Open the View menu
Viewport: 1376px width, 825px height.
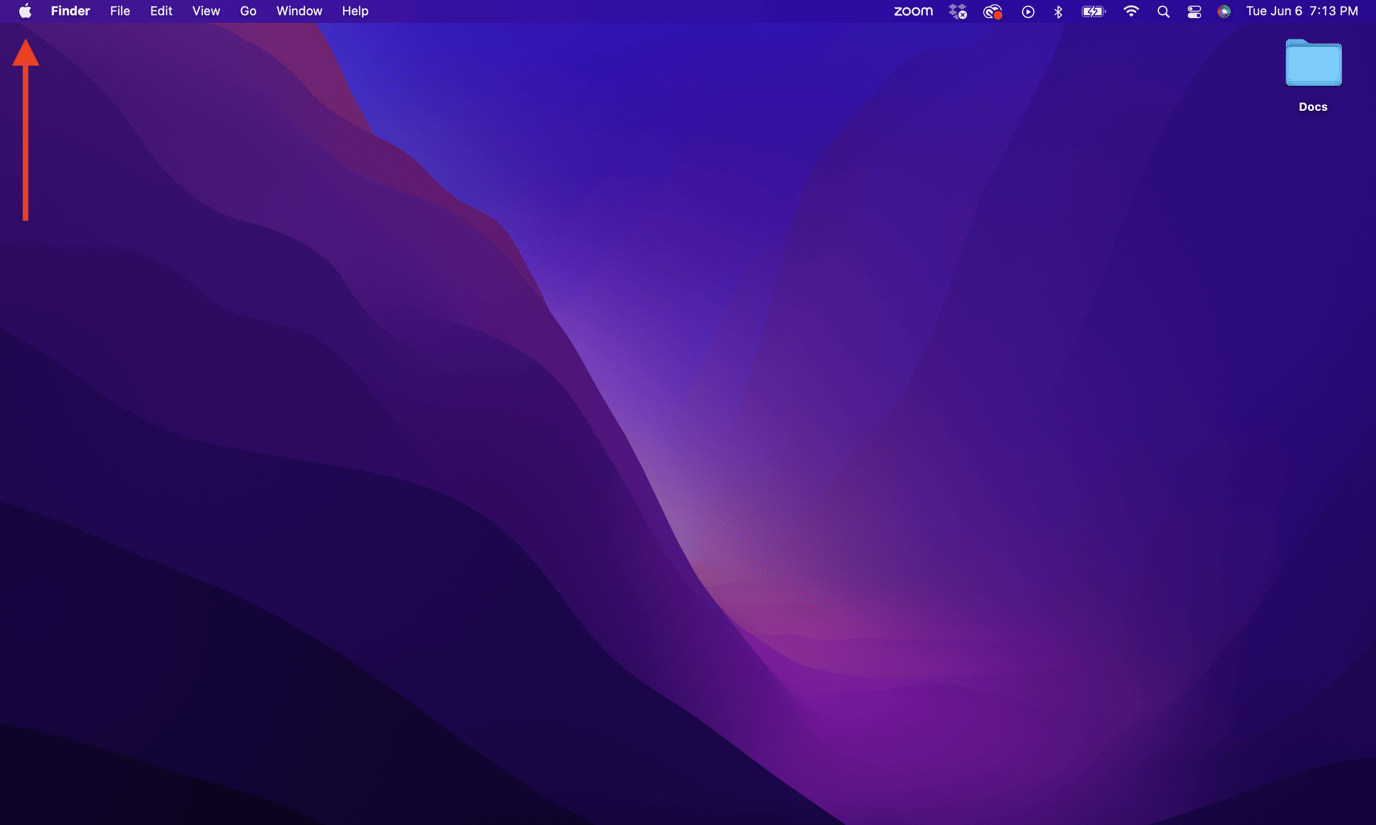point(205,11)
